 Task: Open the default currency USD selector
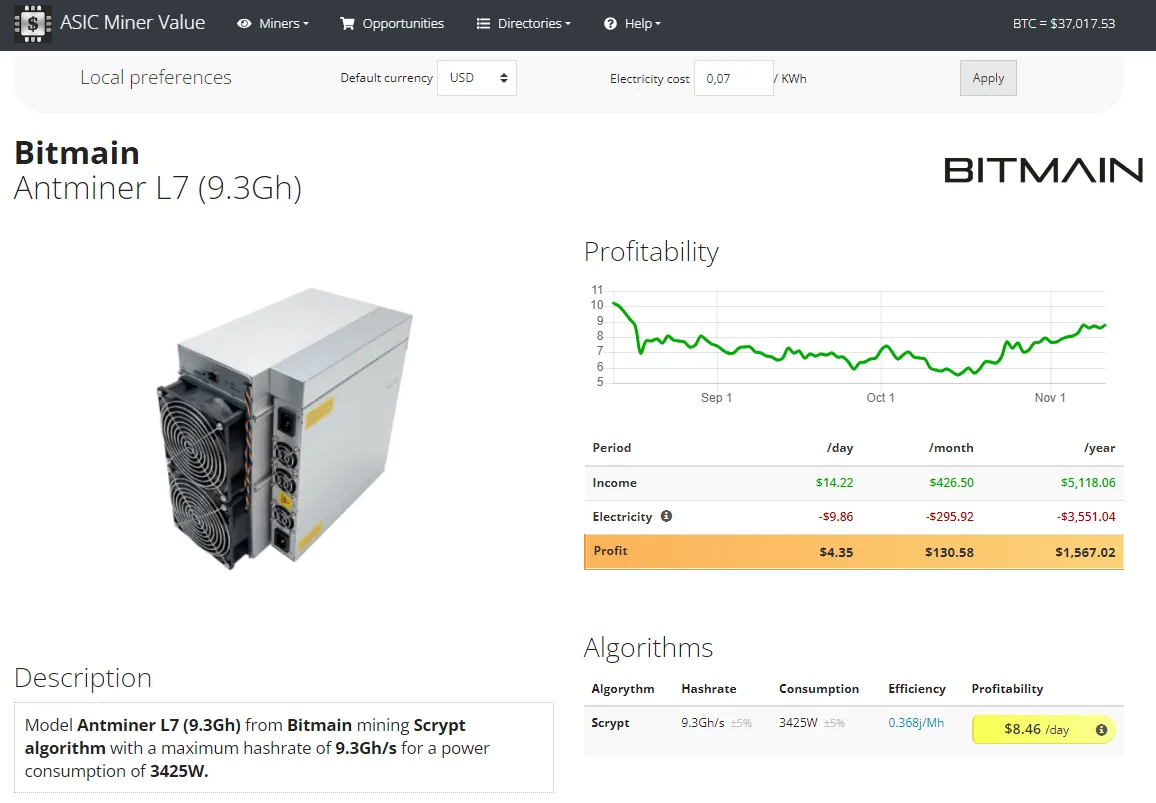[477, 77]
